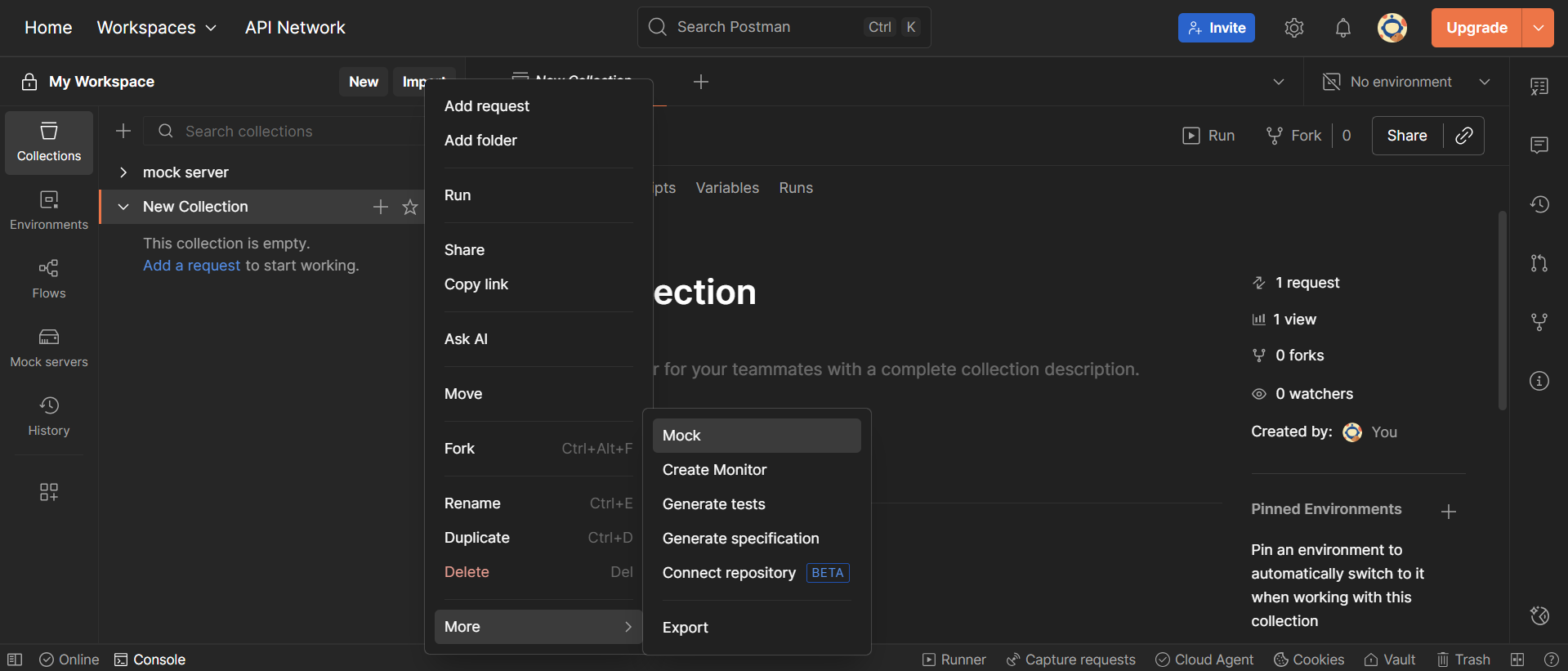This screenshot has height=671, width=1568.
Task: Switch to the Runs tab
Action: (796, 188)
